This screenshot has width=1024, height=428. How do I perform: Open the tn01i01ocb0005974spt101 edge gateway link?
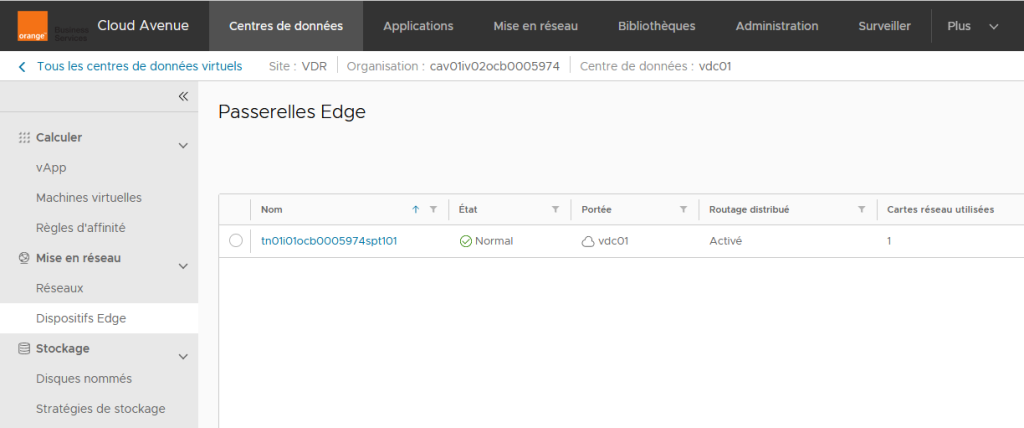329,241
